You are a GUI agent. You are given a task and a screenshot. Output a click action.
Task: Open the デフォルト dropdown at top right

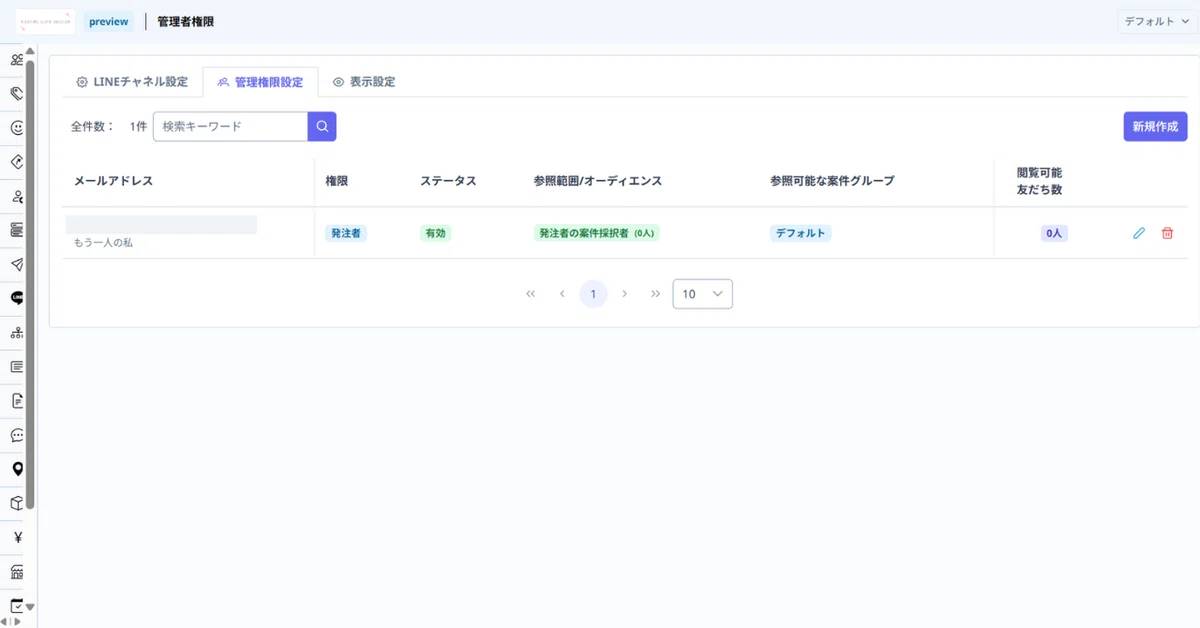point(1158,21)
